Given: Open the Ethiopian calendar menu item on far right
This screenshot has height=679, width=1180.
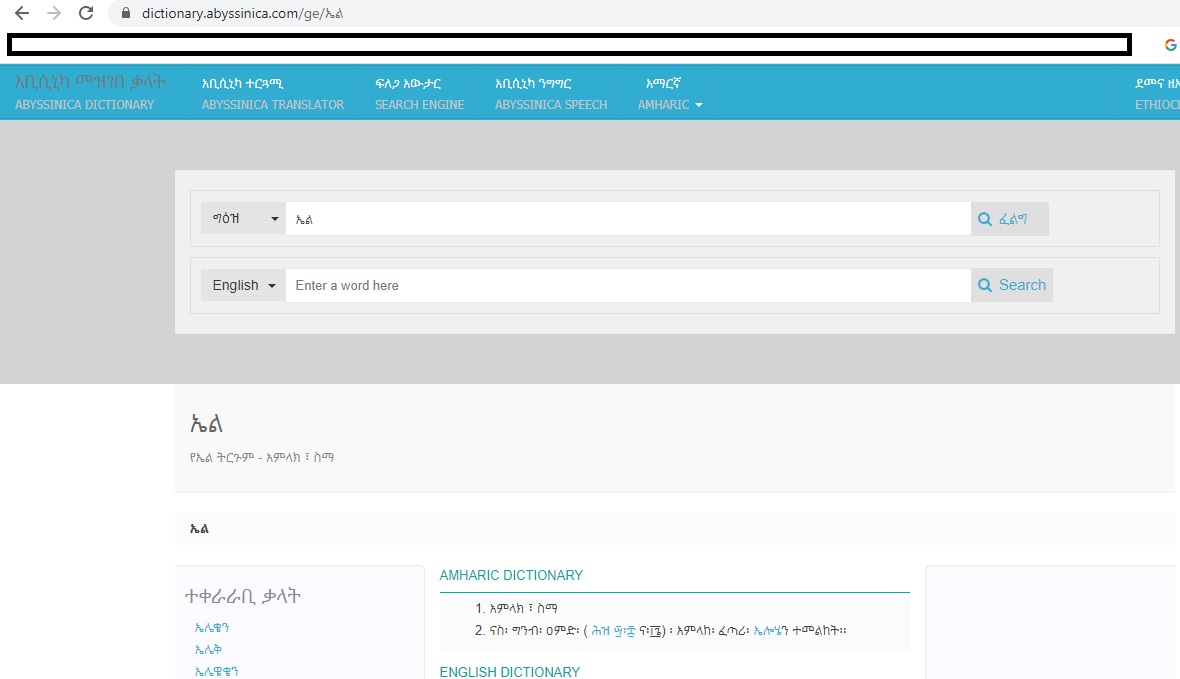Looking at the screenshot, I should click(1157, 93).
